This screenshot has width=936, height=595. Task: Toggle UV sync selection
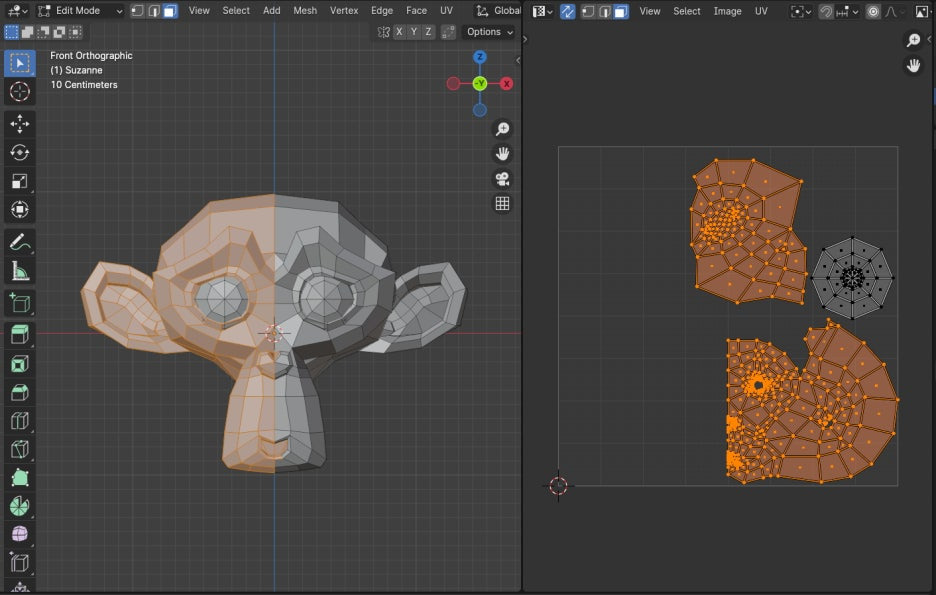coord(568,11)
